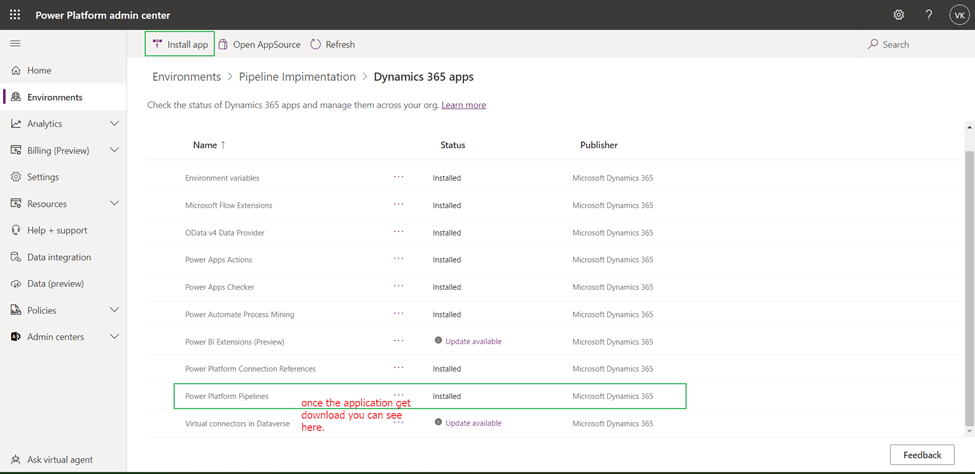Open the VK user account avatar

958,15
